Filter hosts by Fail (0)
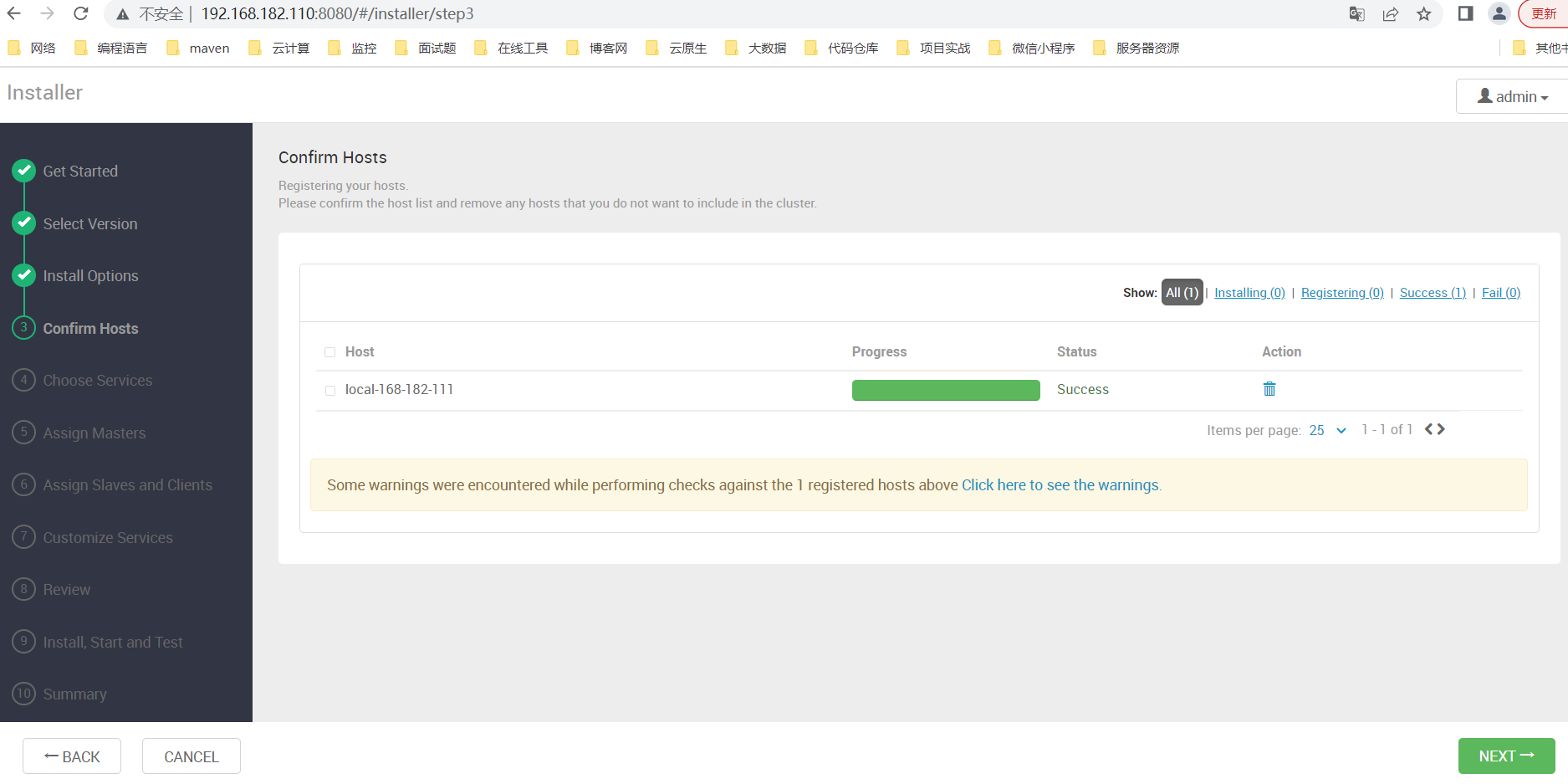This screenshot has height=784, width=1568. point(1501,293)
